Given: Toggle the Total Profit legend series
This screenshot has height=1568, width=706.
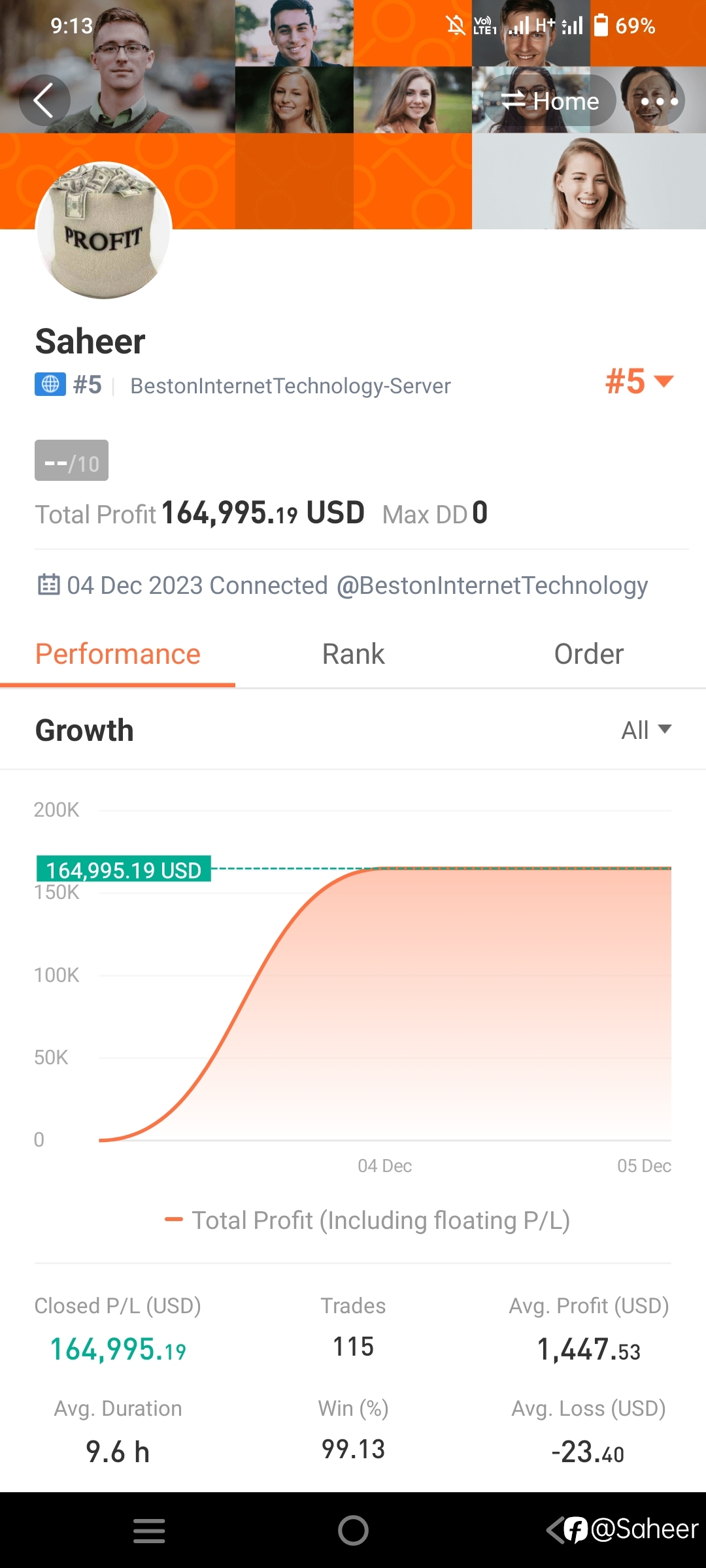Looking at the screenshot, I should pos(367,1220).
